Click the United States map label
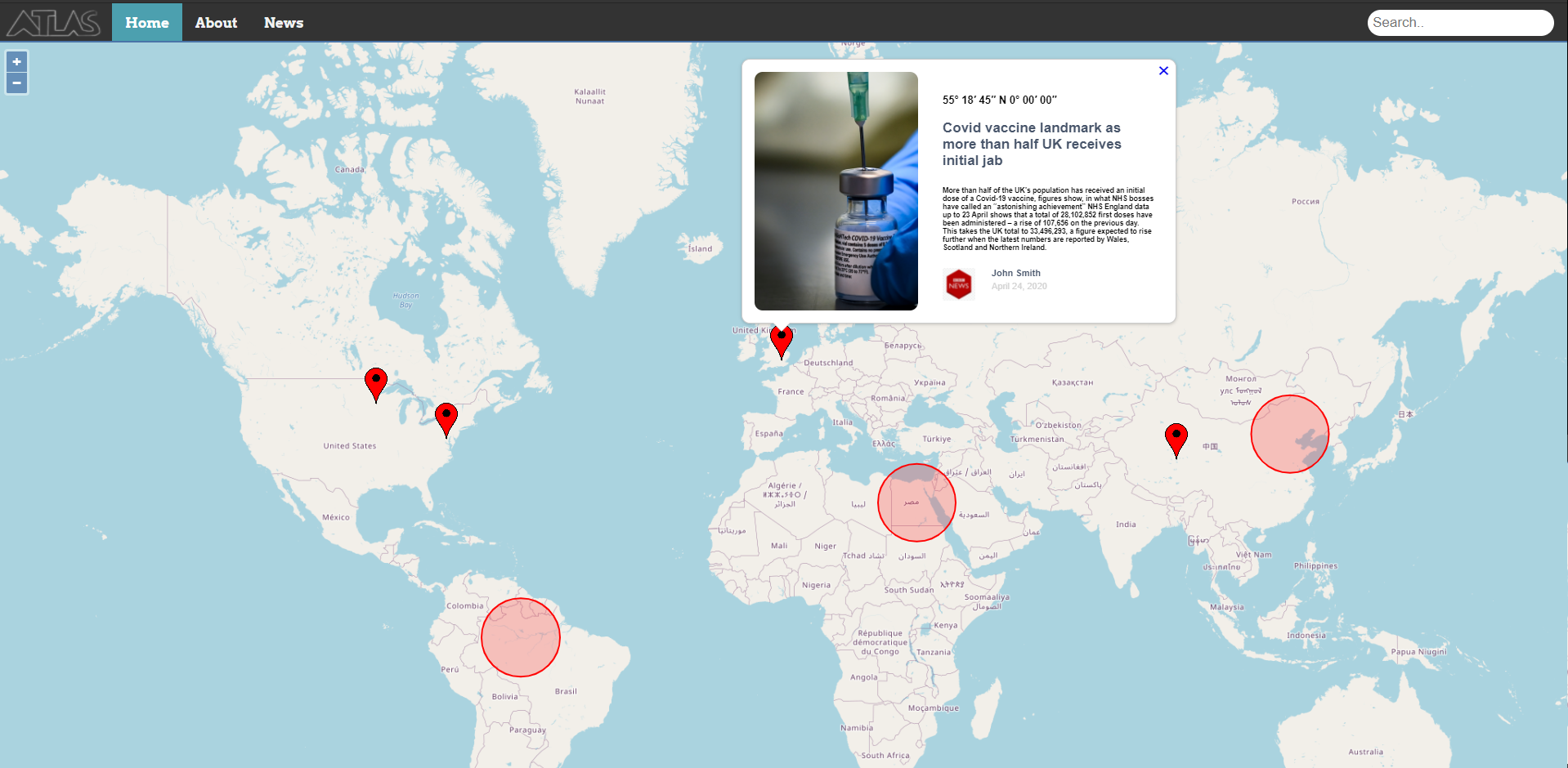 350,446
